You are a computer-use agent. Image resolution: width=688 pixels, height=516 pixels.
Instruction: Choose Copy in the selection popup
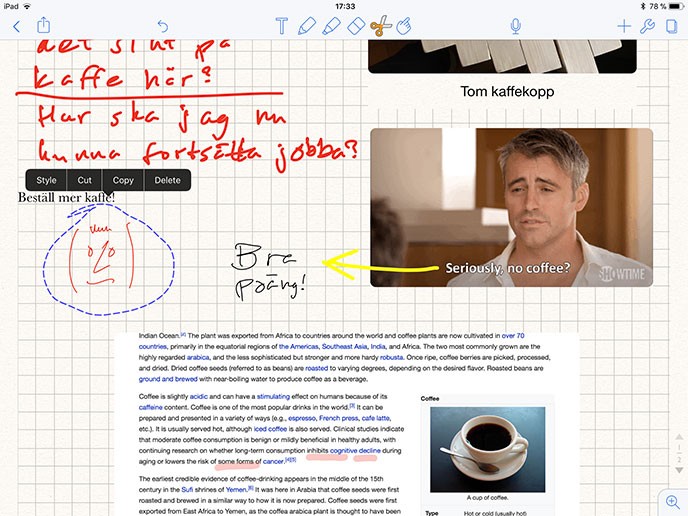[x=123, y=180]
